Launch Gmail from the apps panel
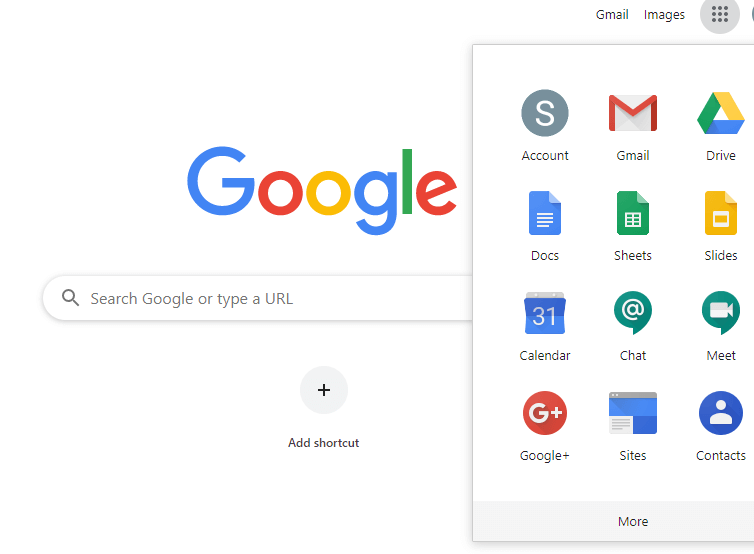754x554 pixels. tap(633, 113)
